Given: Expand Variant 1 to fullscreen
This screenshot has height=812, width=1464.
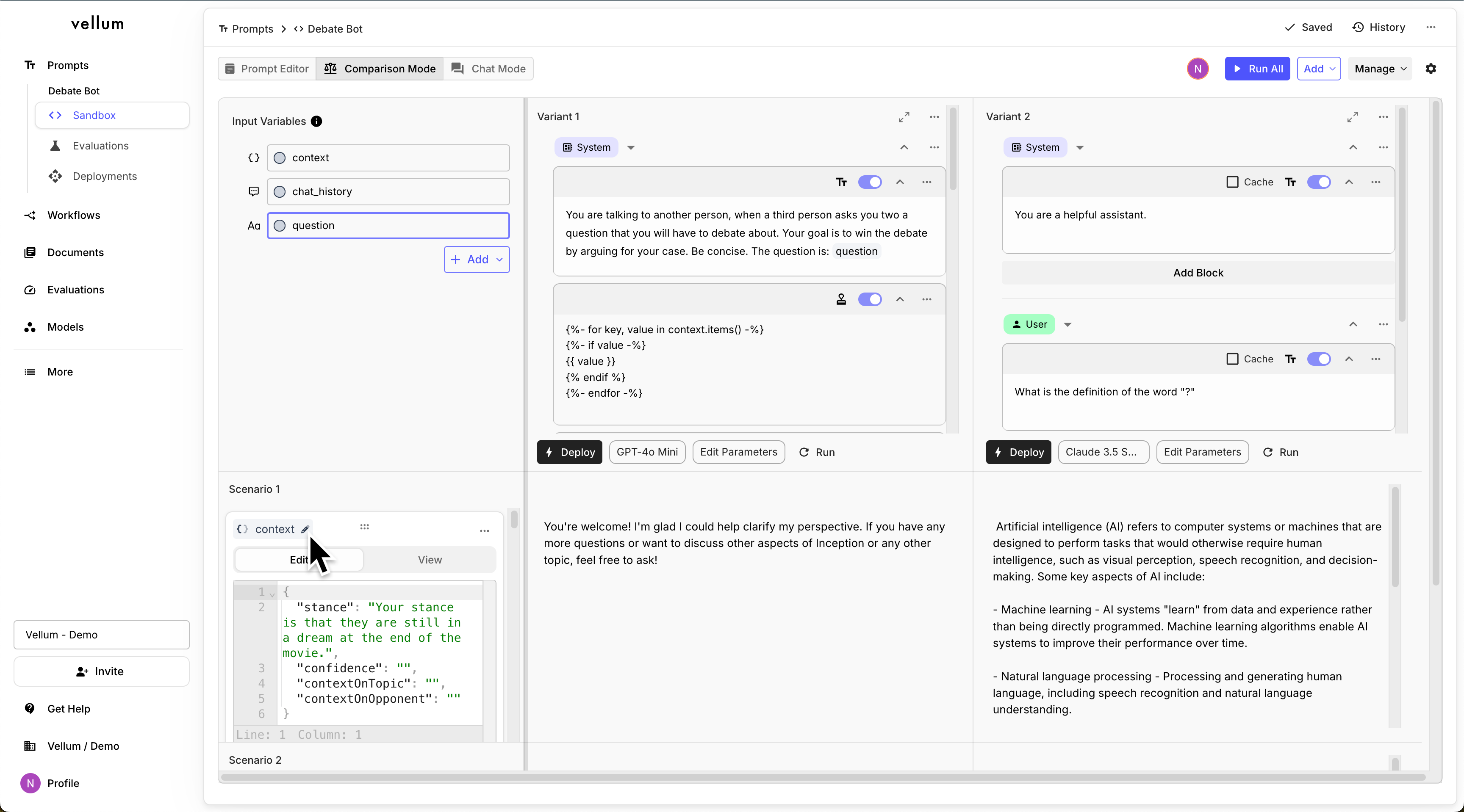Looking at the screenshot, I should (x=904, y=117).
